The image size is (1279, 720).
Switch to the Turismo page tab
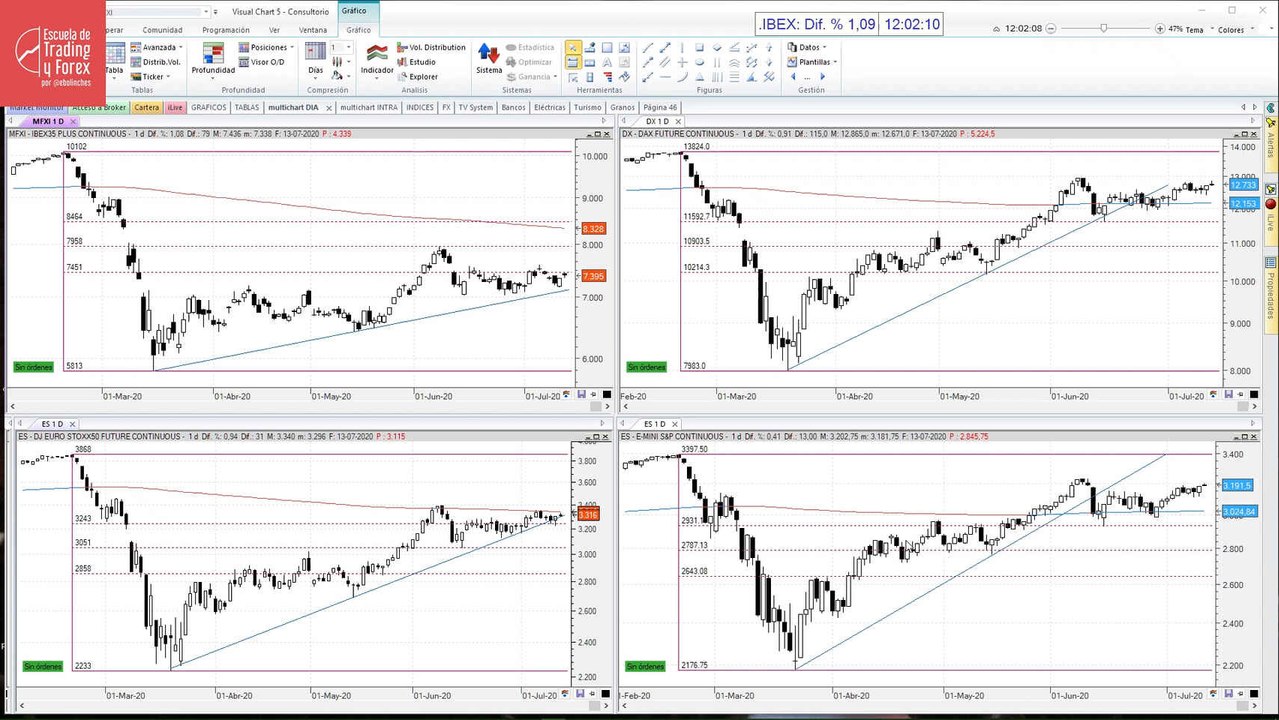[588, 107]
